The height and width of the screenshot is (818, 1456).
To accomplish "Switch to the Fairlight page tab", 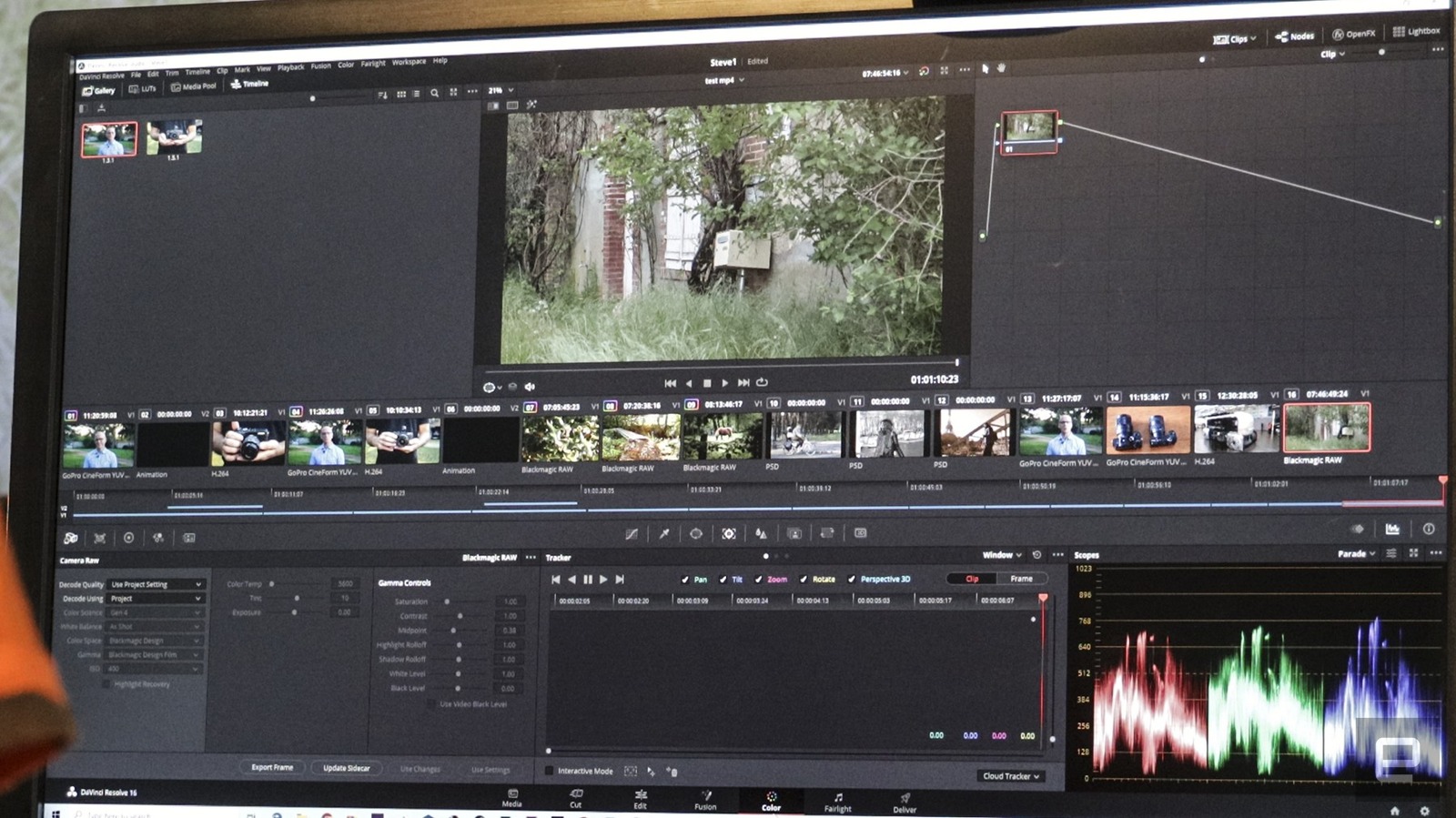I will [838, 802].
